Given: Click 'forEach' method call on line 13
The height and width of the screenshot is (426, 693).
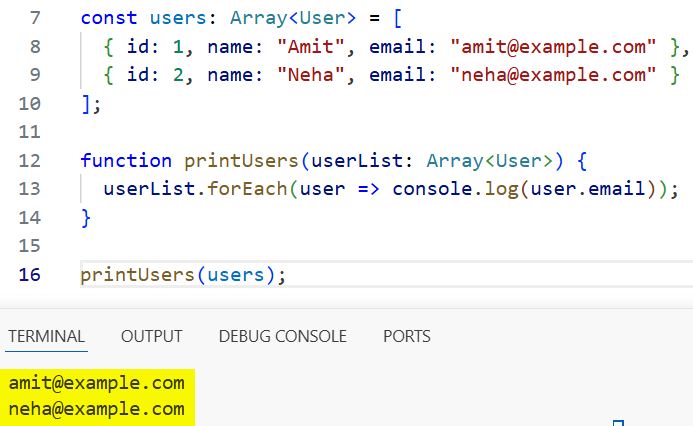Looking at the screenshot, I should click(x=248, y=189).
